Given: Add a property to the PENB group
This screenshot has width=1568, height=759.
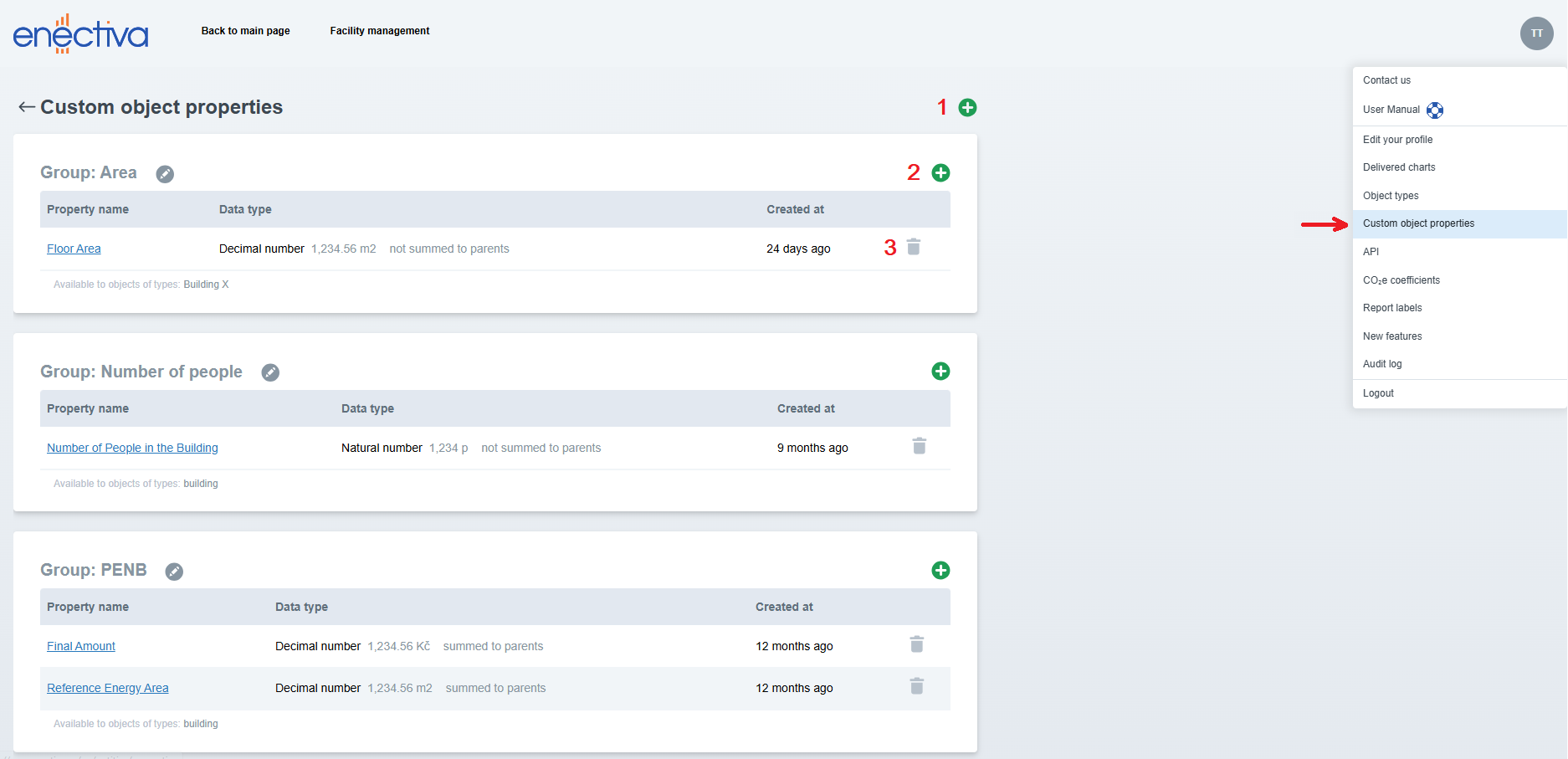Looking at the screenshot, I should coord(940,570).
